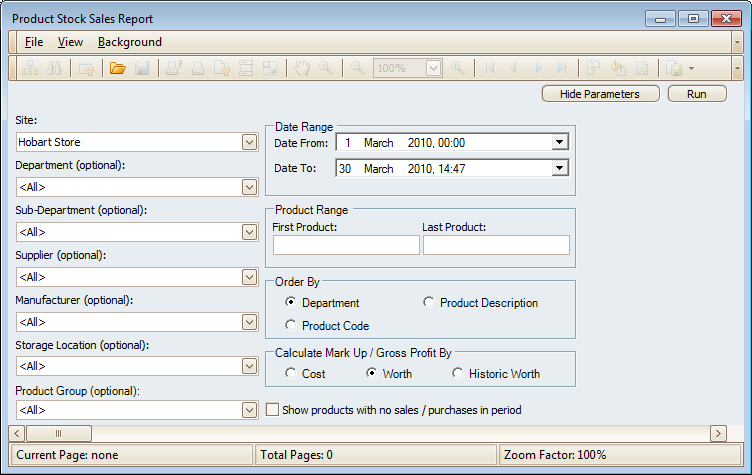Open the 100% zoom level combo box
Viewport: 752px width, 475px height.
click(433, 68)
